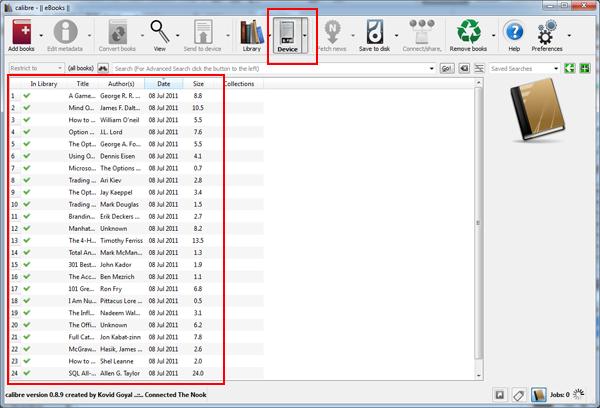Expand the View dropdown arrow
Viewport: 600px width, 408px height.
pyautogui.click(x=178, y=36)
